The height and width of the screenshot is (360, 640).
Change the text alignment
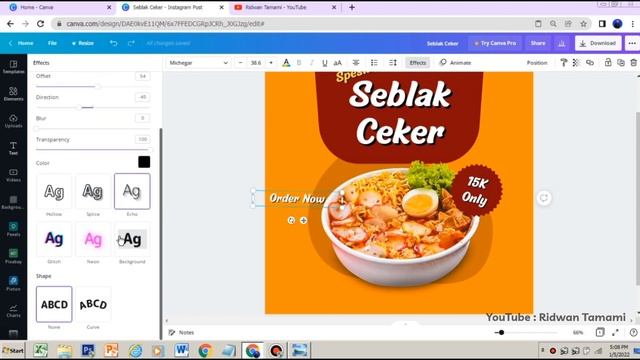(x=356, y=62)
